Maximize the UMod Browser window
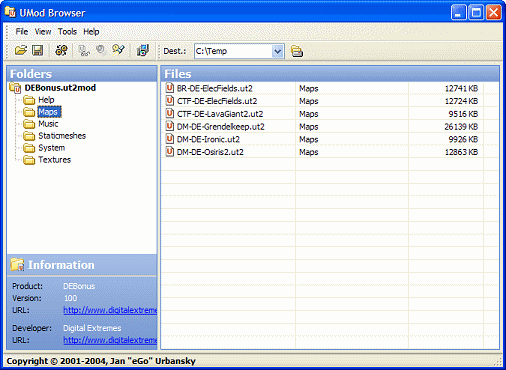Image resolution: width=506 pixels, height=370 pixels. [x=476, y=13]
